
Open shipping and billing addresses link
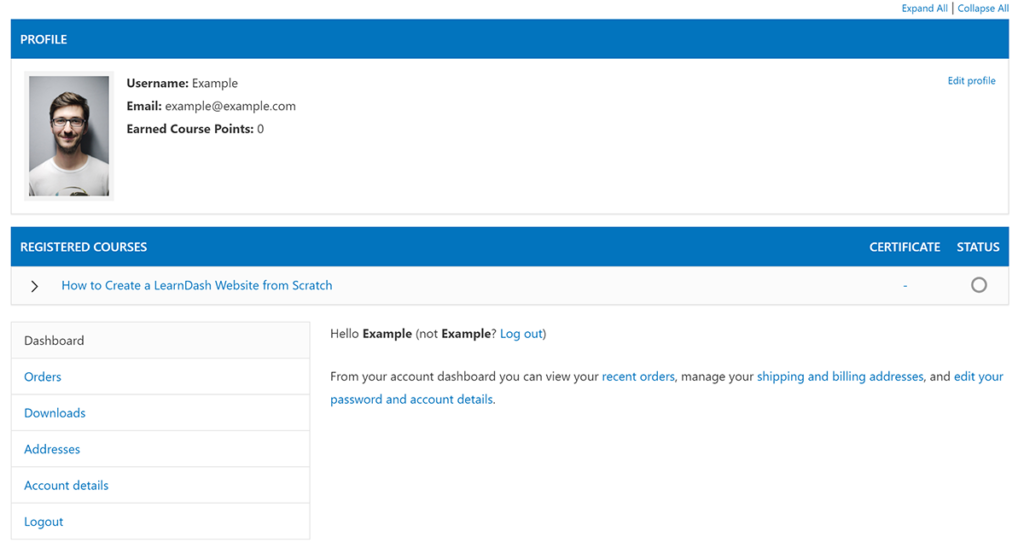point(840,377)
